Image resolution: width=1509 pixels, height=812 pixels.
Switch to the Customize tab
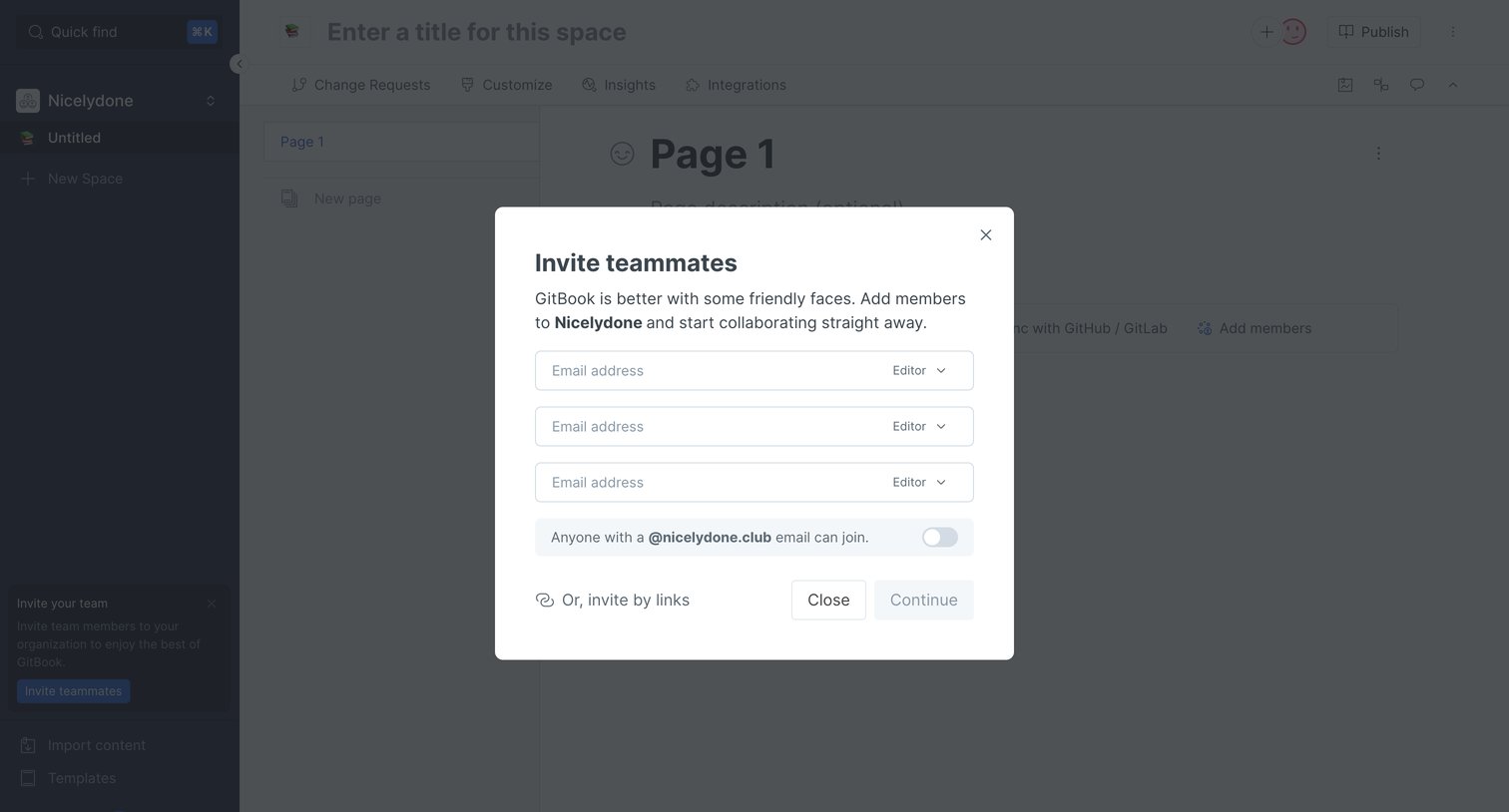point(507,85)
